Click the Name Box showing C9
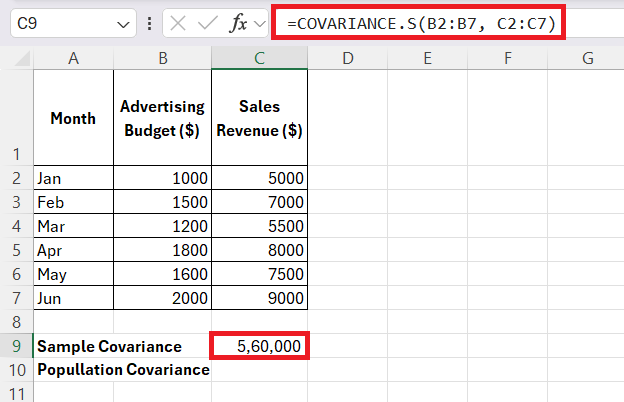The image size is (624, 402). [73, 23]
